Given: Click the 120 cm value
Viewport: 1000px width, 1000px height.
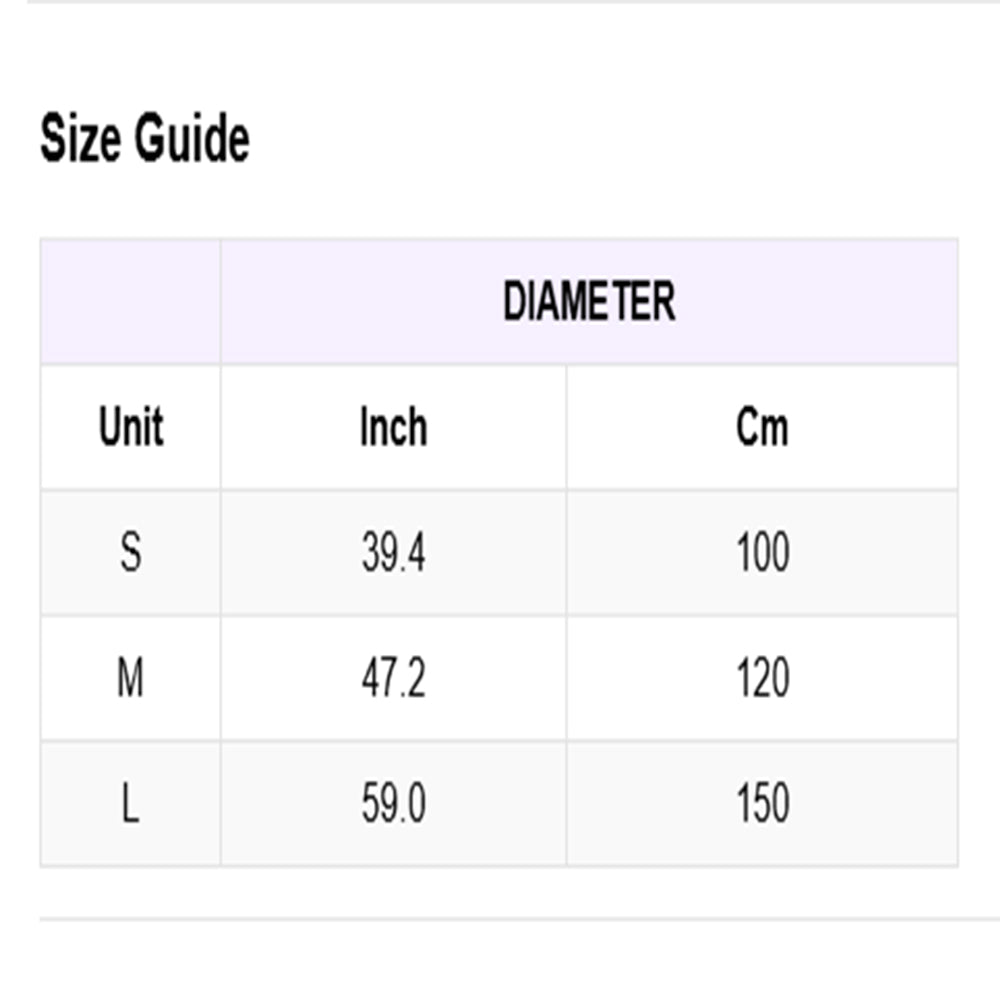Looking at the screenshot, I should pos(762,679).
